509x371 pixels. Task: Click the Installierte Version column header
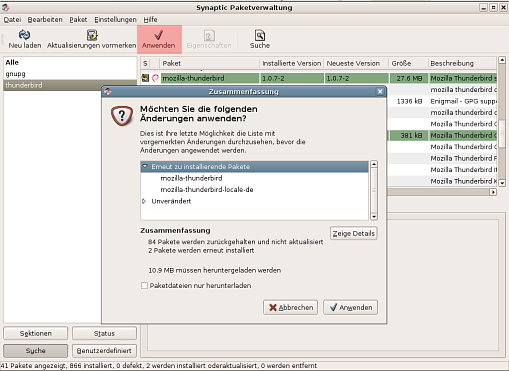(x=292, y=63)
